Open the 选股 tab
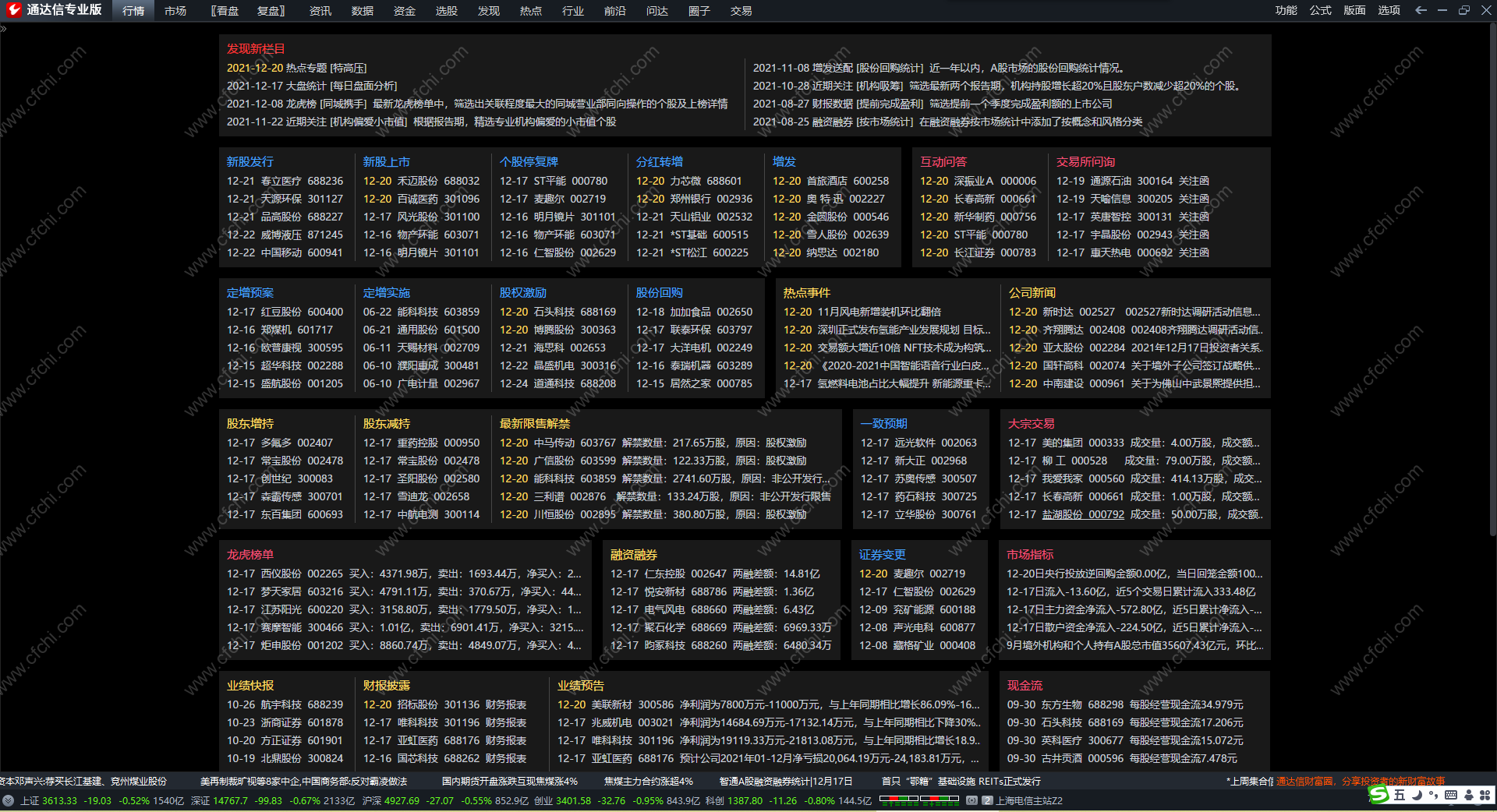The image size is (1497, 812). pyautogui.click(x=447, y=11)
